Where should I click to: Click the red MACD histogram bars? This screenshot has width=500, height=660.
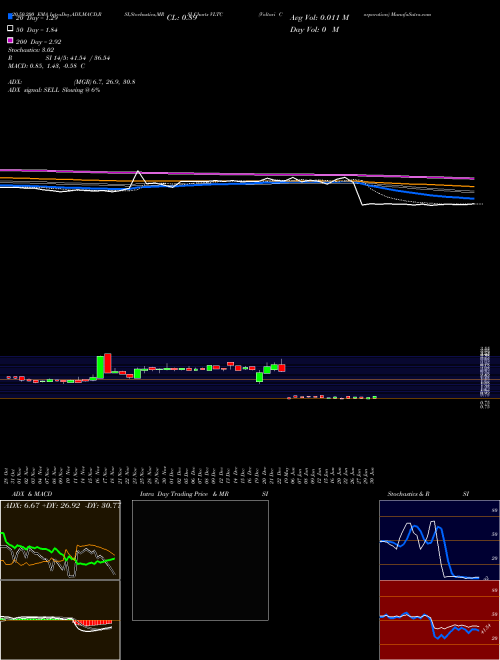point(93,623)
